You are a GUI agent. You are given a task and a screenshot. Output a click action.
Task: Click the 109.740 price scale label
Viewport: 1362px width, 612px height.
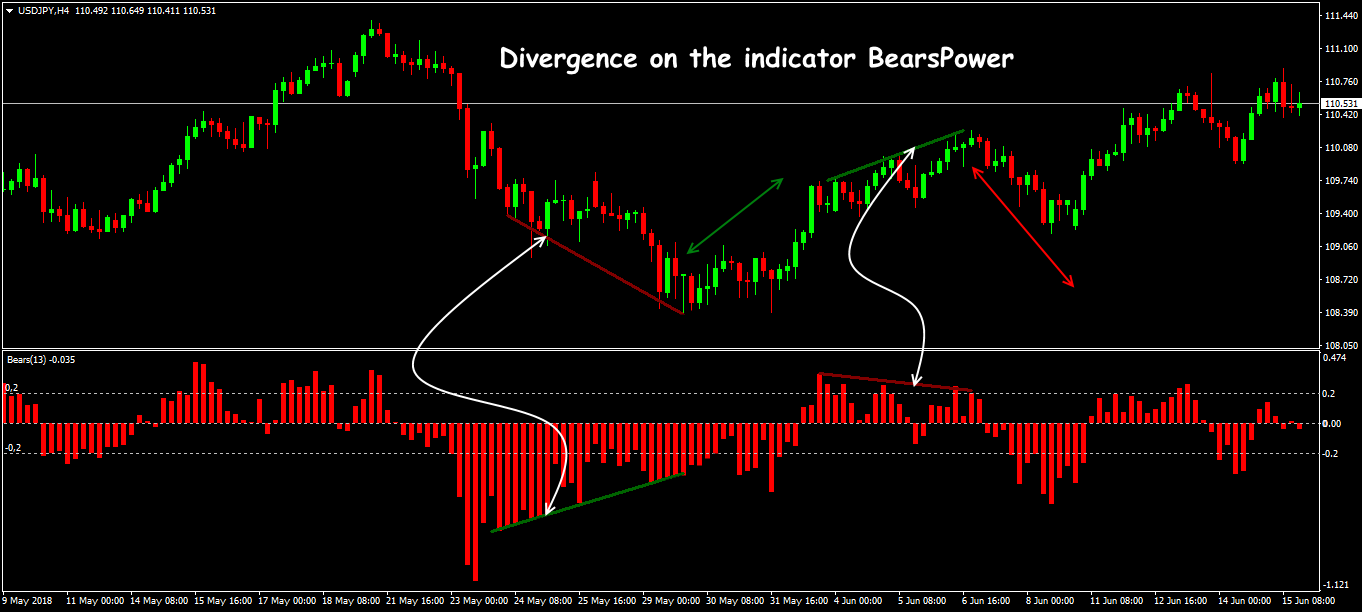click(x=1339, y=181)
